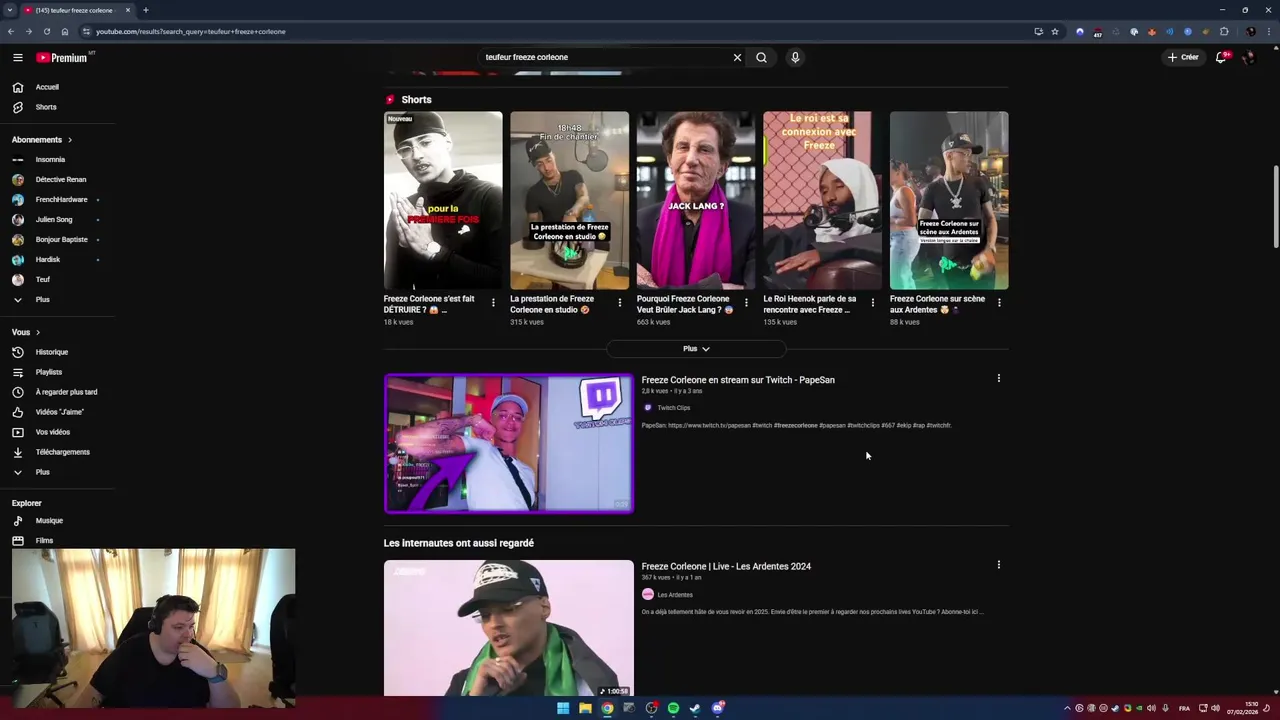Reload the page in Chrome
Screen dimensions: 1280x720
47,31
